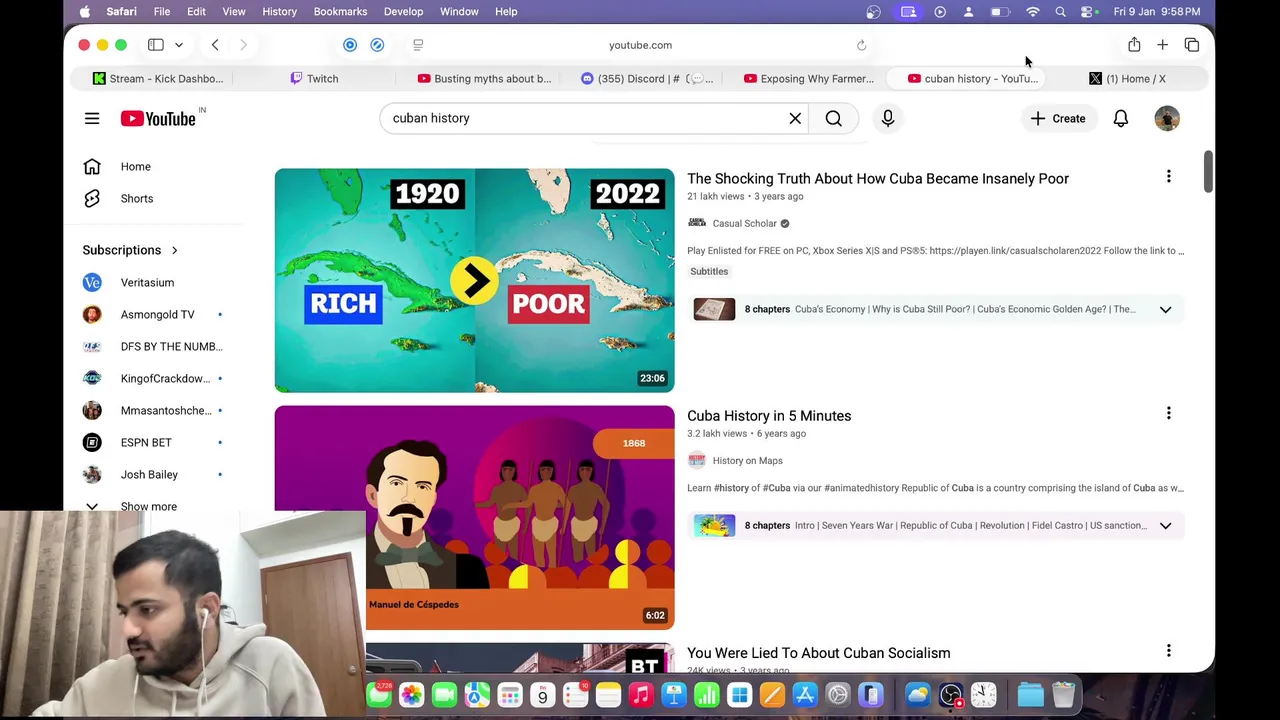The width and height of the screenshot is (1280, 720).
Task: Open the YouTube guide hamburger menu
Action: (92, 118)
